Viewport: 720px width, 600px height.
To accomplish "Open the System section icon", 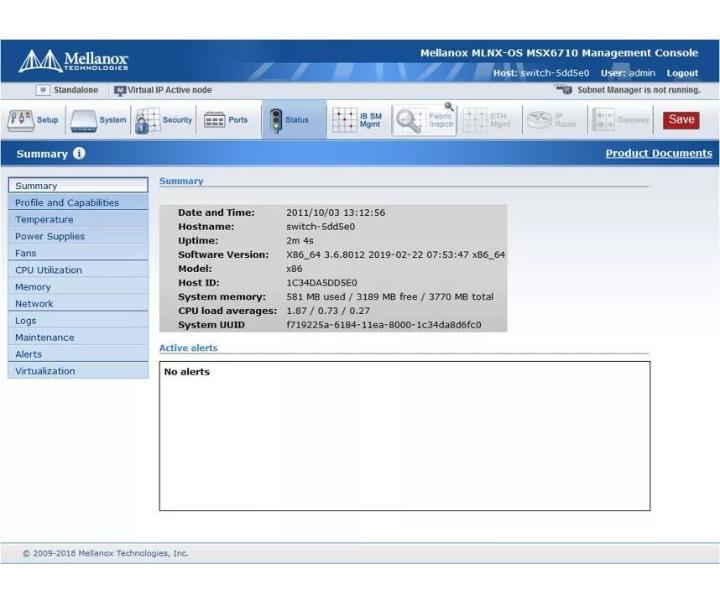I will [84, 121].
